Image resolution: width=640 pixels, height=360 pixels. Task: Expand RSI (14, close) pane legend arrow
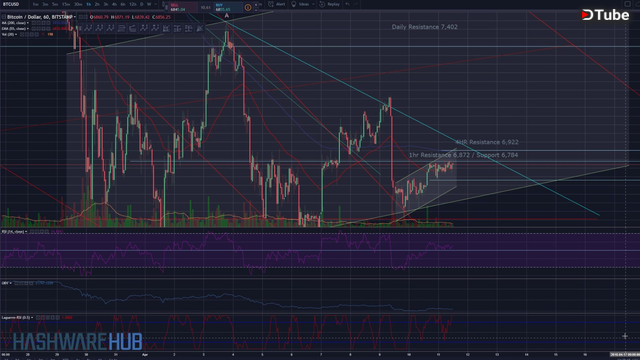(x=27, y=232)
